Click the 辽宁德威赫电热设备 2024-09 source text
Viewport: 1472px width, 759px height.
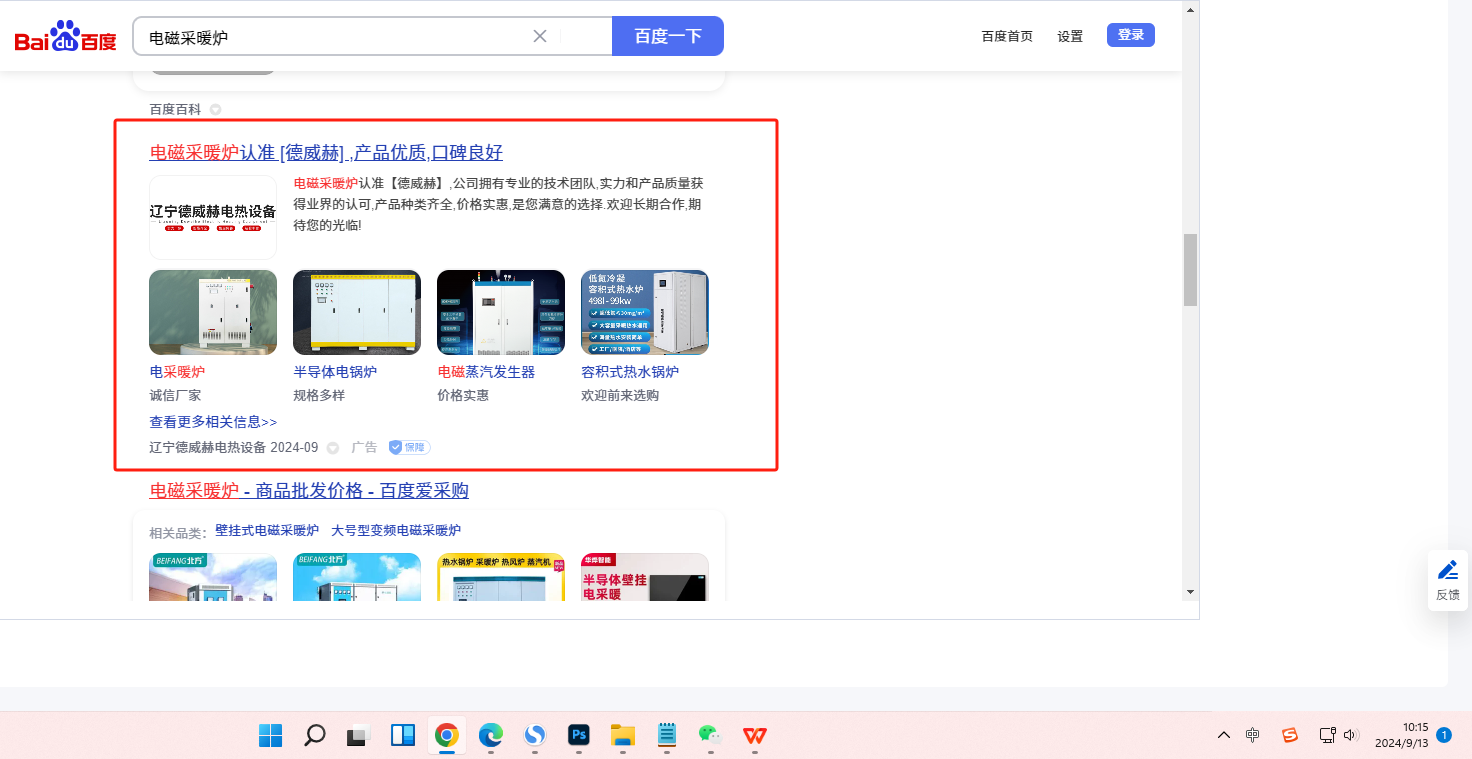point(234,447)
